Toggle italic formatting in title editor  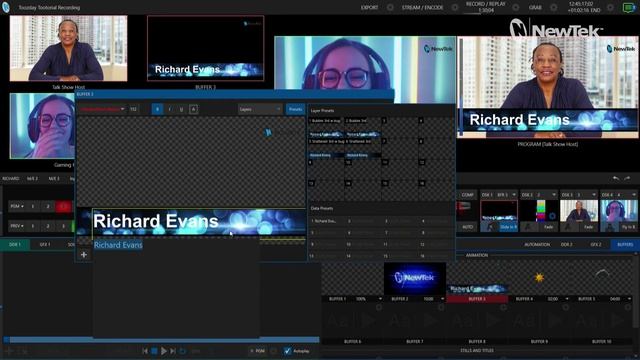[169, 109]
